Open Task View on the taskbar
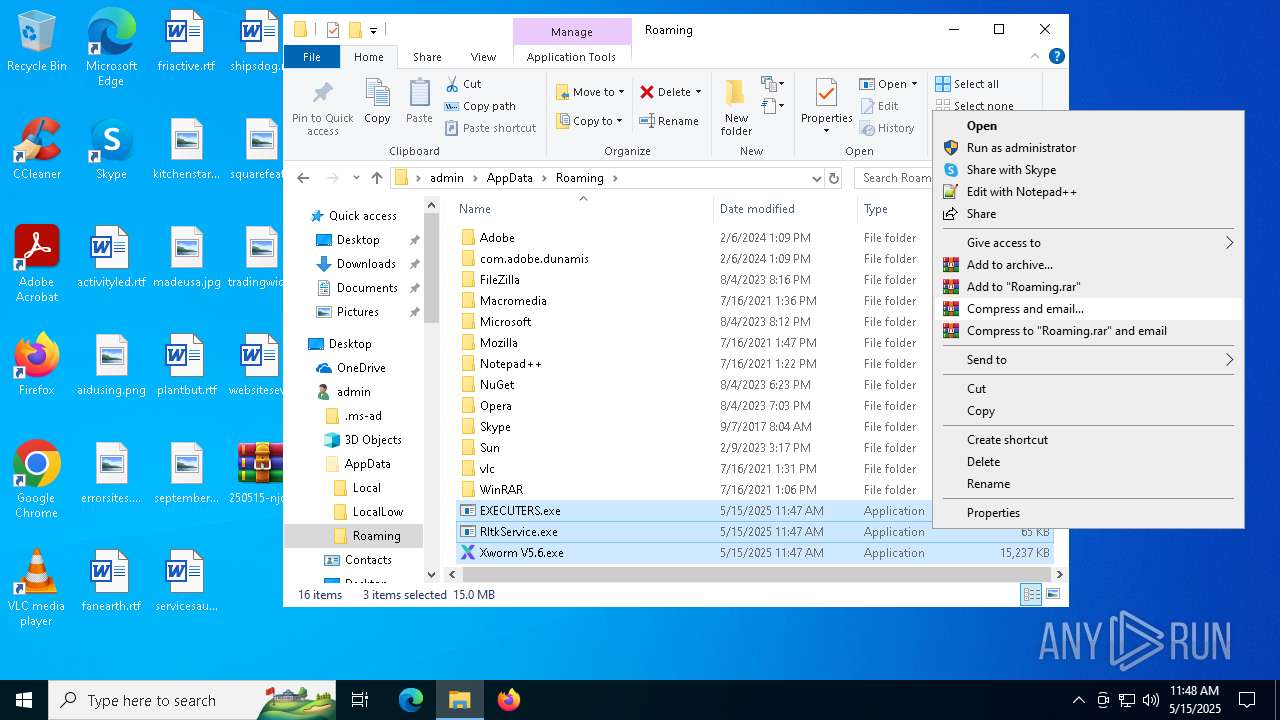This screenshot has height=720, width=1280. click(360, 700)
